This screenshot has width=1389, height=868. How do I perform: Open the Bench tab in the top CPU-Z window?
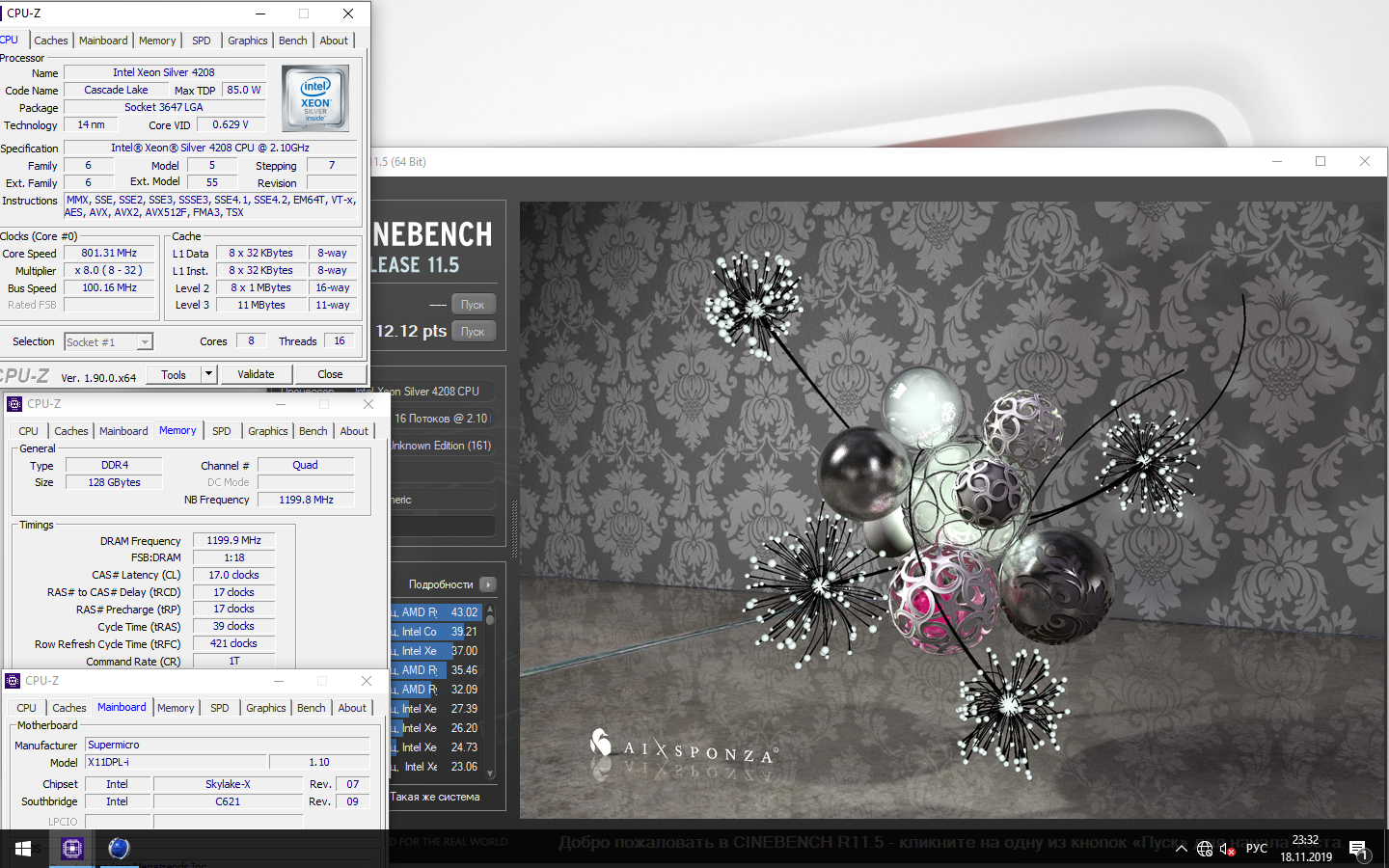coord(293,41)
